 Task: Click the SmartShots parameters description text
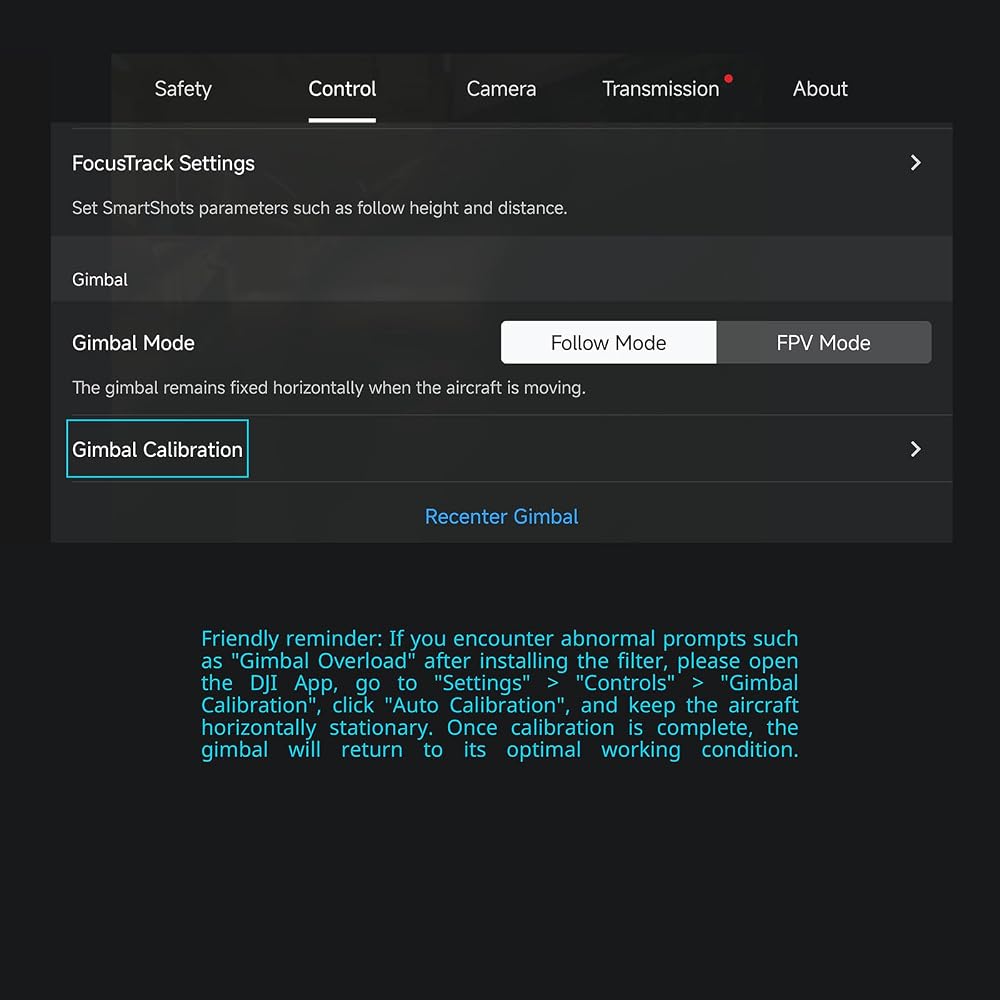tap(320, 208)
